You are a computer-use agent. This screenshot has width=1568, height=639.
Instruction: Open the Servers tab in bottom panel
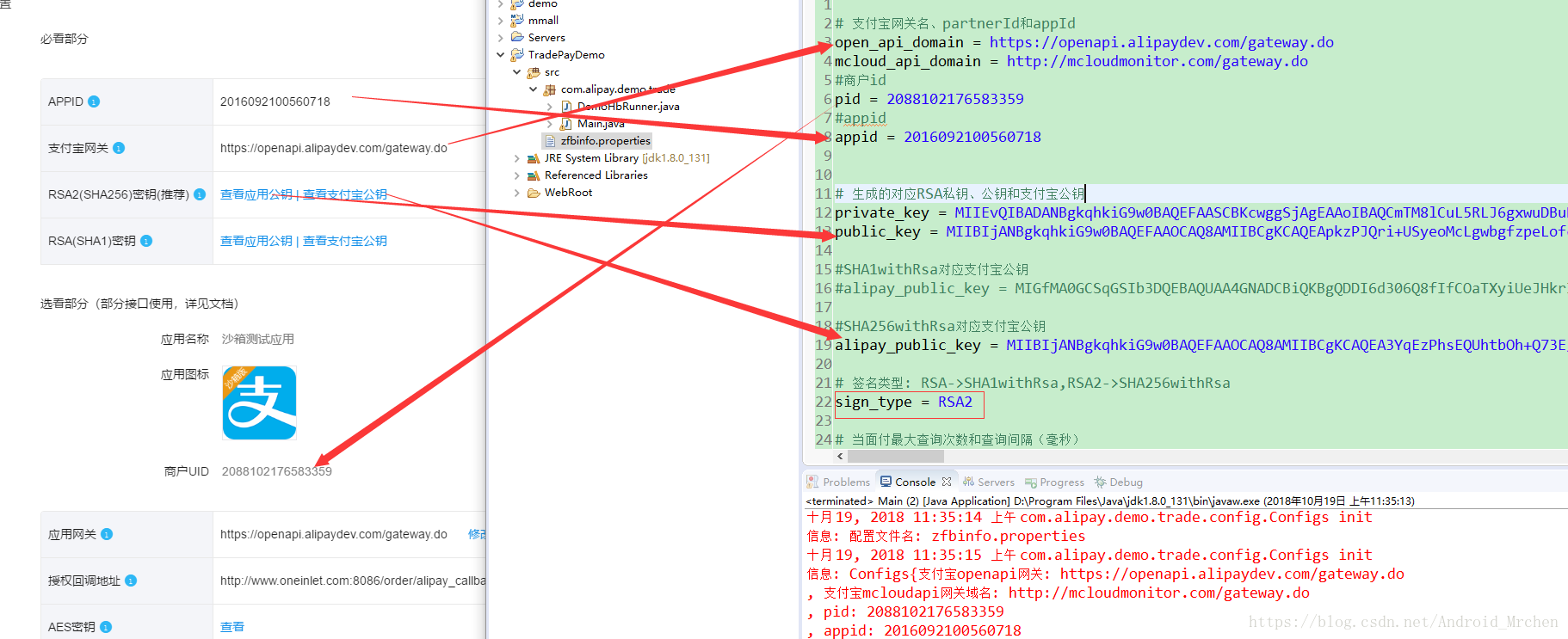coord(988,482)
